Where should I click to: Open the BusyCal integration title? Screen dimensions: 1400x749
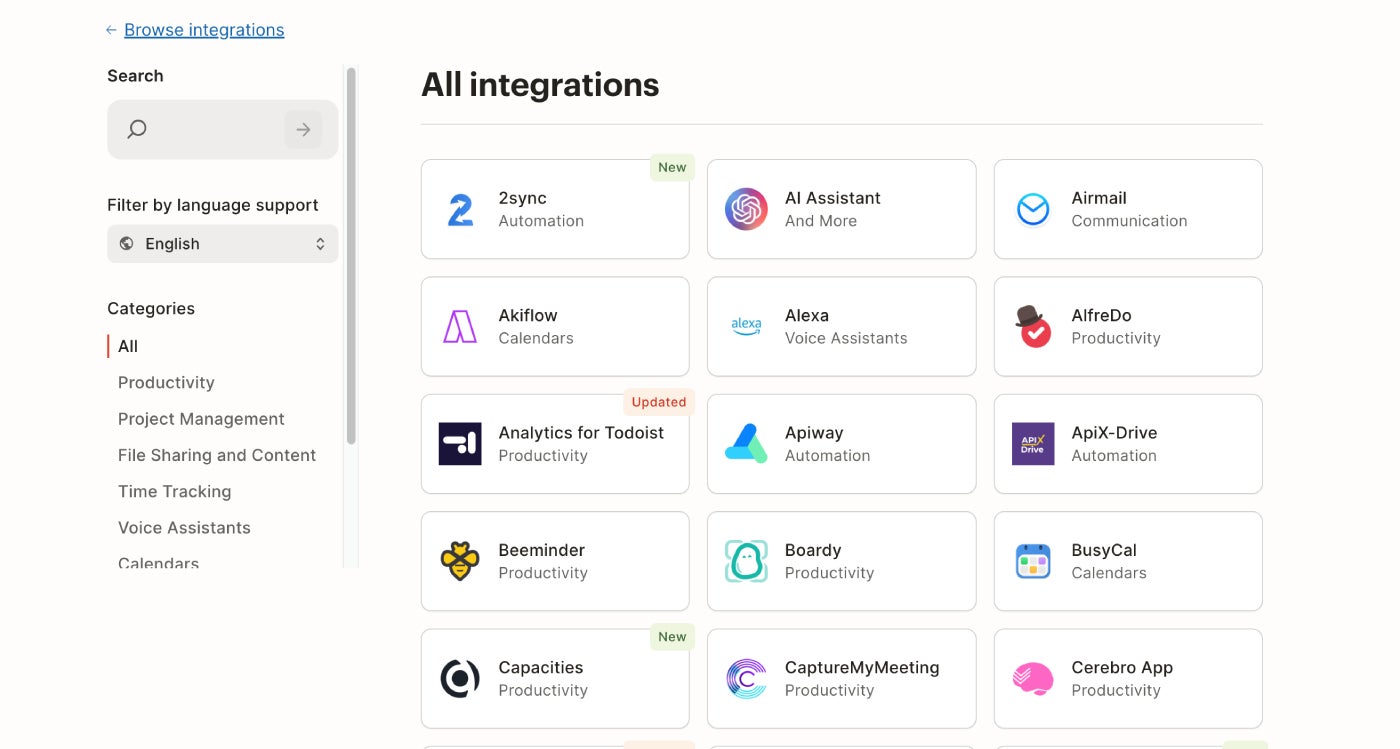point(1104,550)
